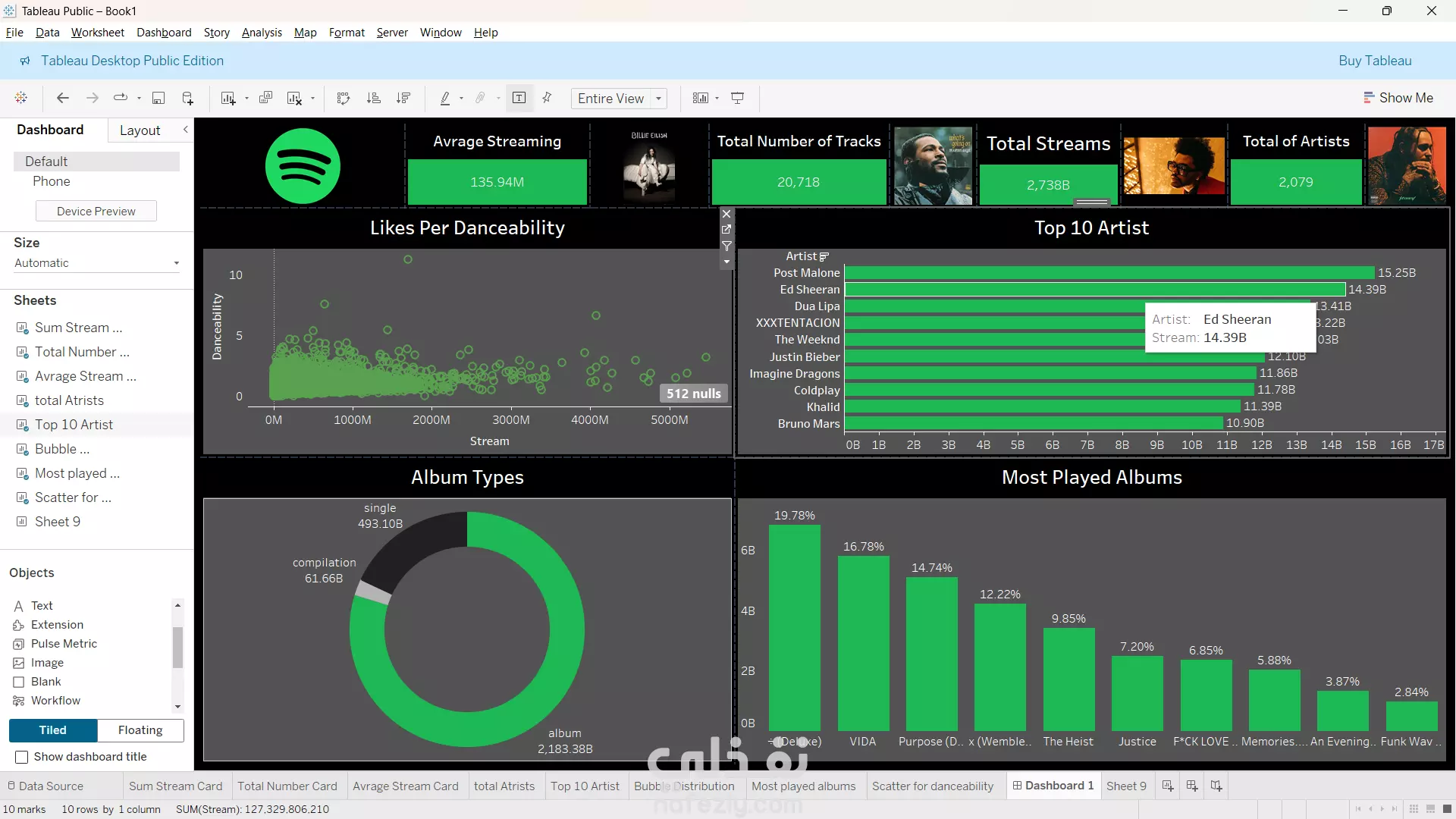Enable Show dashboard title checkbox

[x=22, y=757]
